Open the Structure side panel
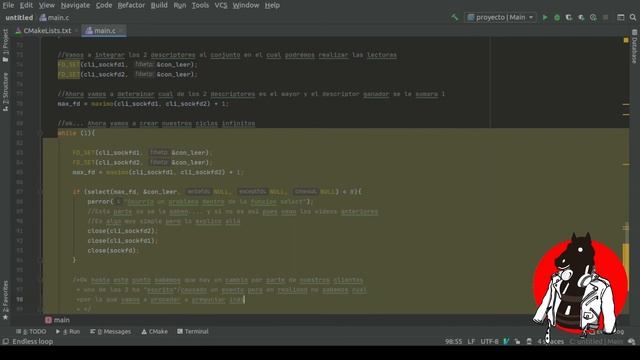The image size is (640, 360). click(x=5, y=91)
